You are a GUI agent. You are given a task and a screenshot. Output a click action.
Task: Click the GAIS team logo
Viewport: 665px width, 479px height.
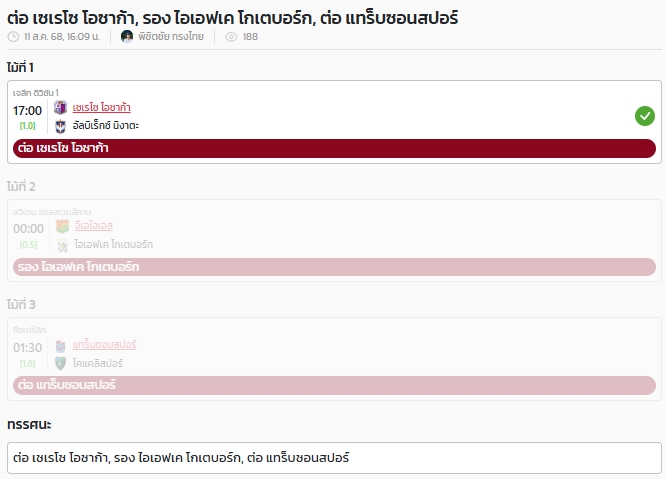(x=62, y=226)
